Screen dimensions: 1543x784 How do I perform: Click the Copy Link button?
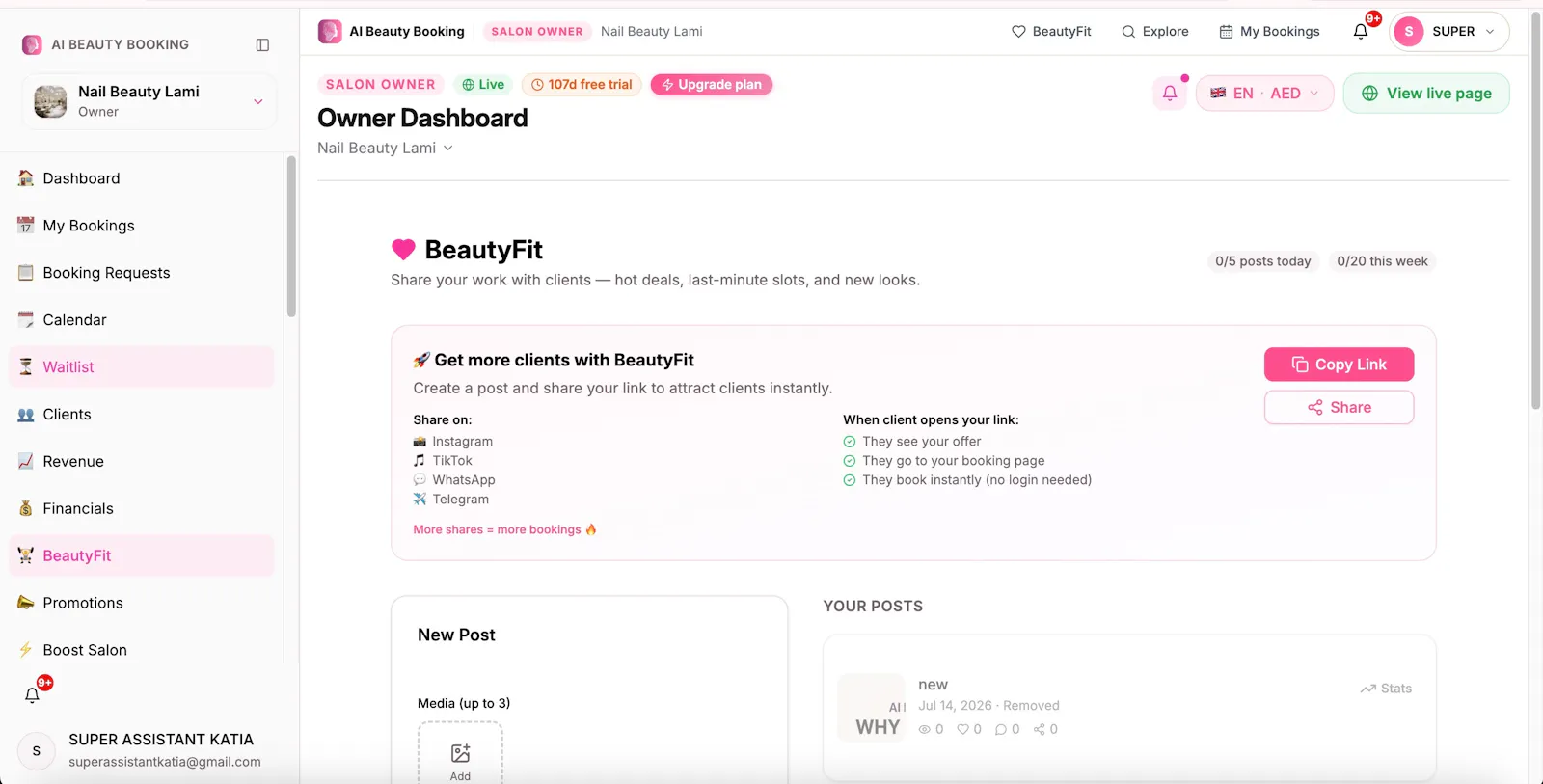pyautogui.click(x=1339, y=365)
